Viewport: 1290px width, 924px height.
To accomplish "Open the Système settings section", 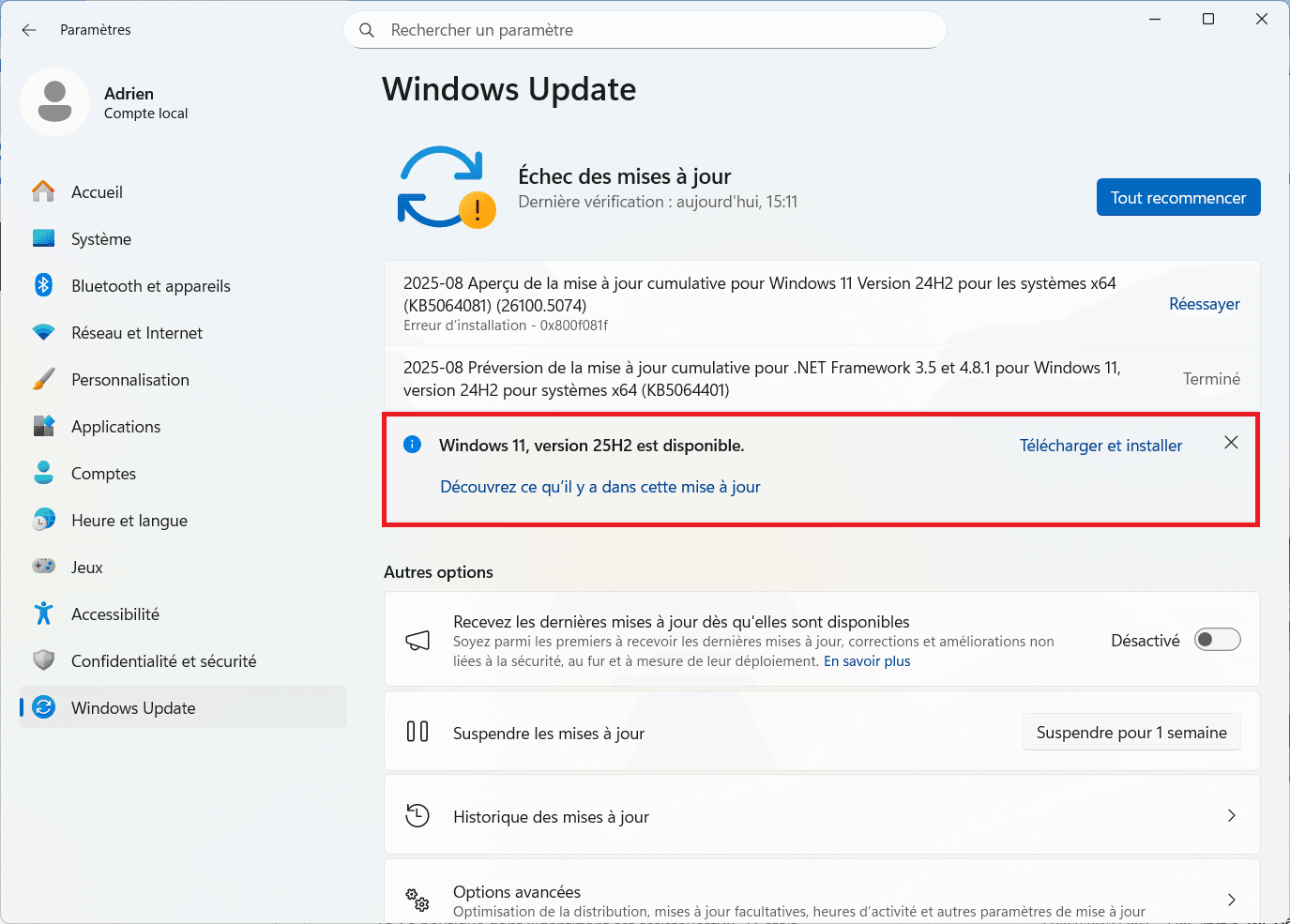I will [183, 238].
